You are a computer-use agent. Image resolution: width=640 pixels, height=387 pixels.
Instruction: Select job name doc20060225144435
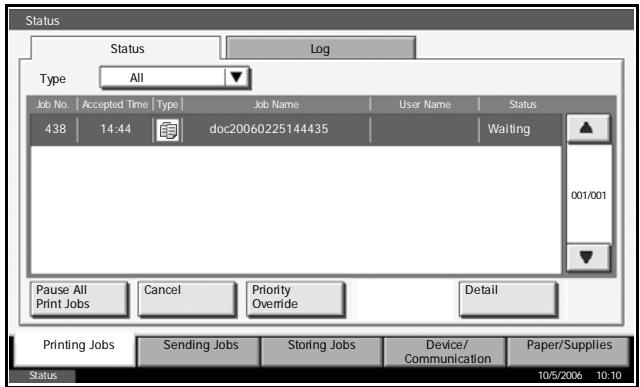tap(269, 129)
